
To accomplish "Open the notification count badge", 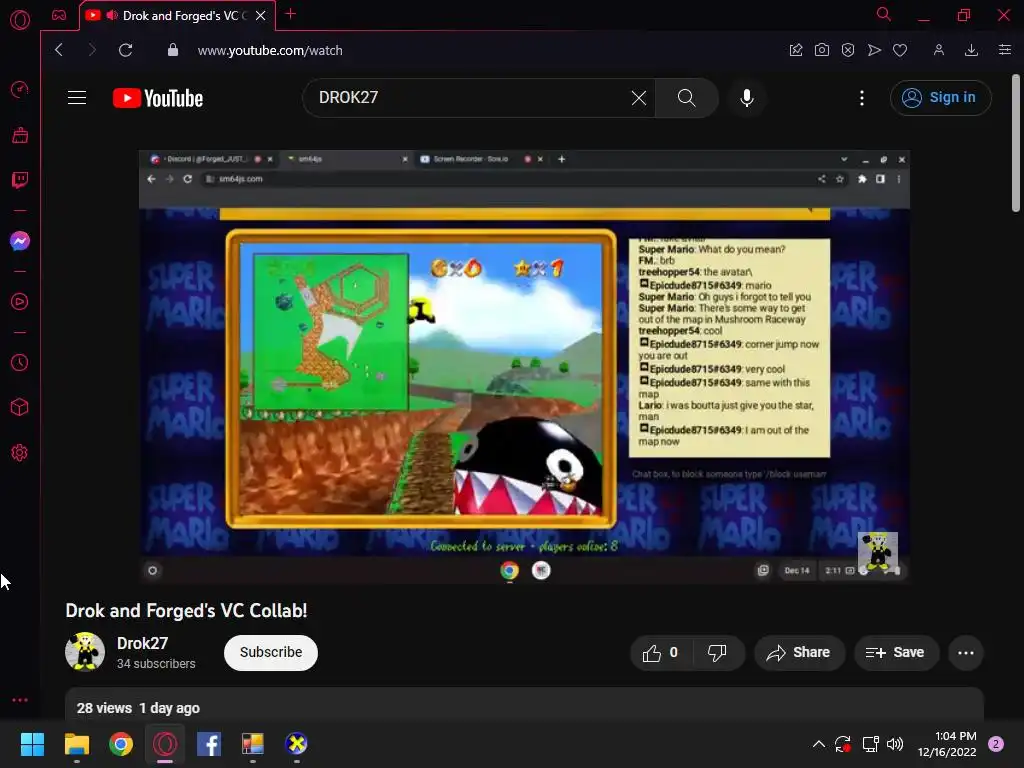I will (x=996, y=744).
